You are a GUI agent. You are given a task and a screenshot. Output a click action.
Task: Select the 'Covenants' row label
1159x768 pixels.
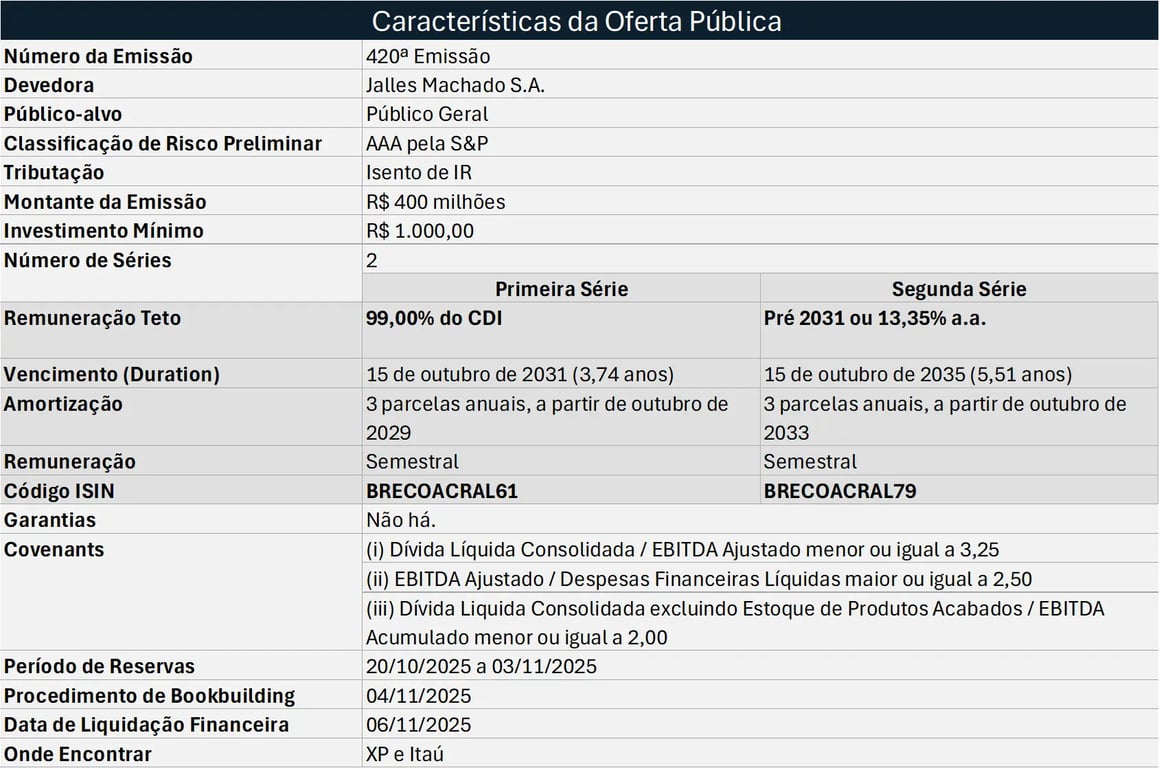(x=54, y=549)
